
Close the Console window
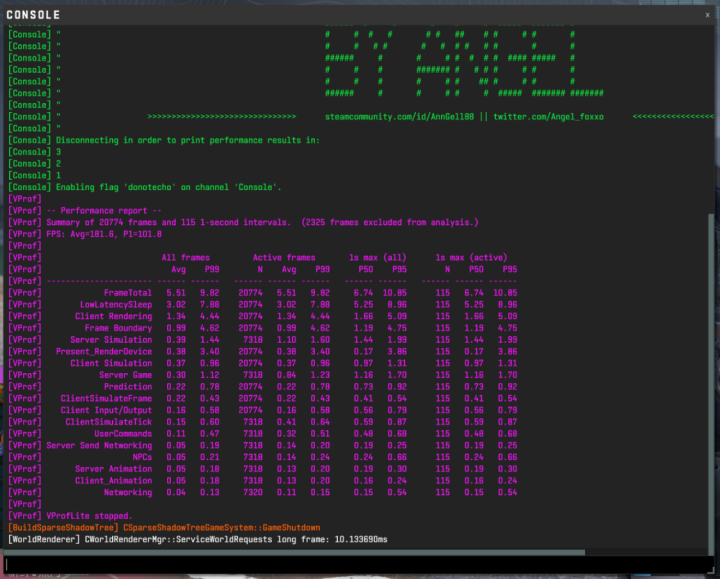pos(707,15)
